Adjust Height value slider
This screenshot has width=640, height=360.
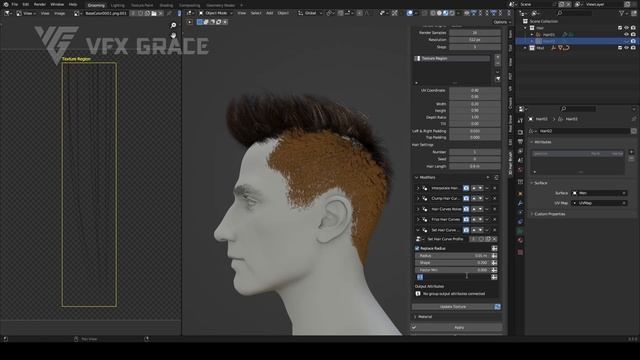point(475,111)
